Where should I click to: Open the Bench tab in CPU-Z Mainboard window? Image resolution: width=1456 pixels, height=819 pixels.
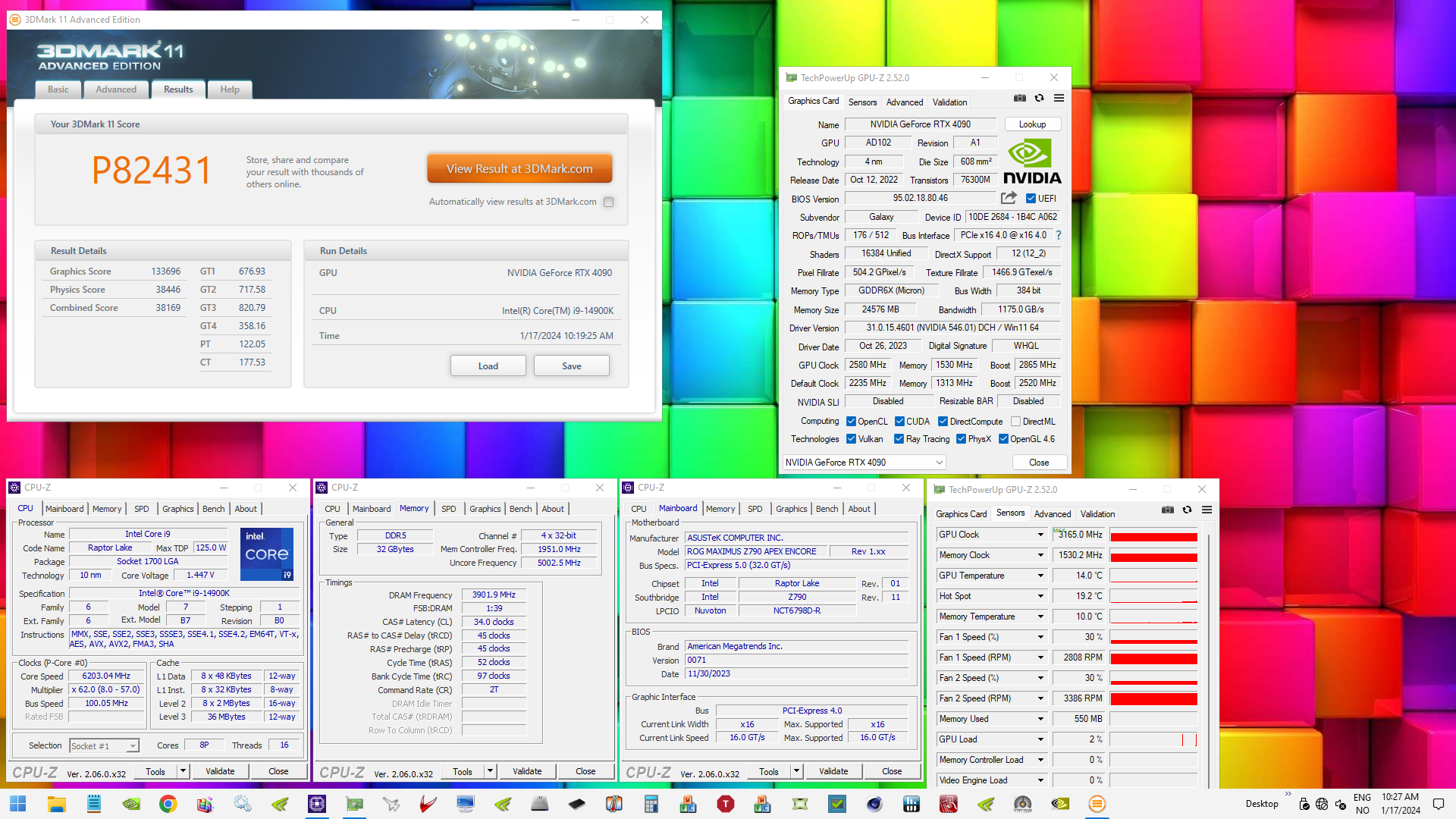[827, 509]
